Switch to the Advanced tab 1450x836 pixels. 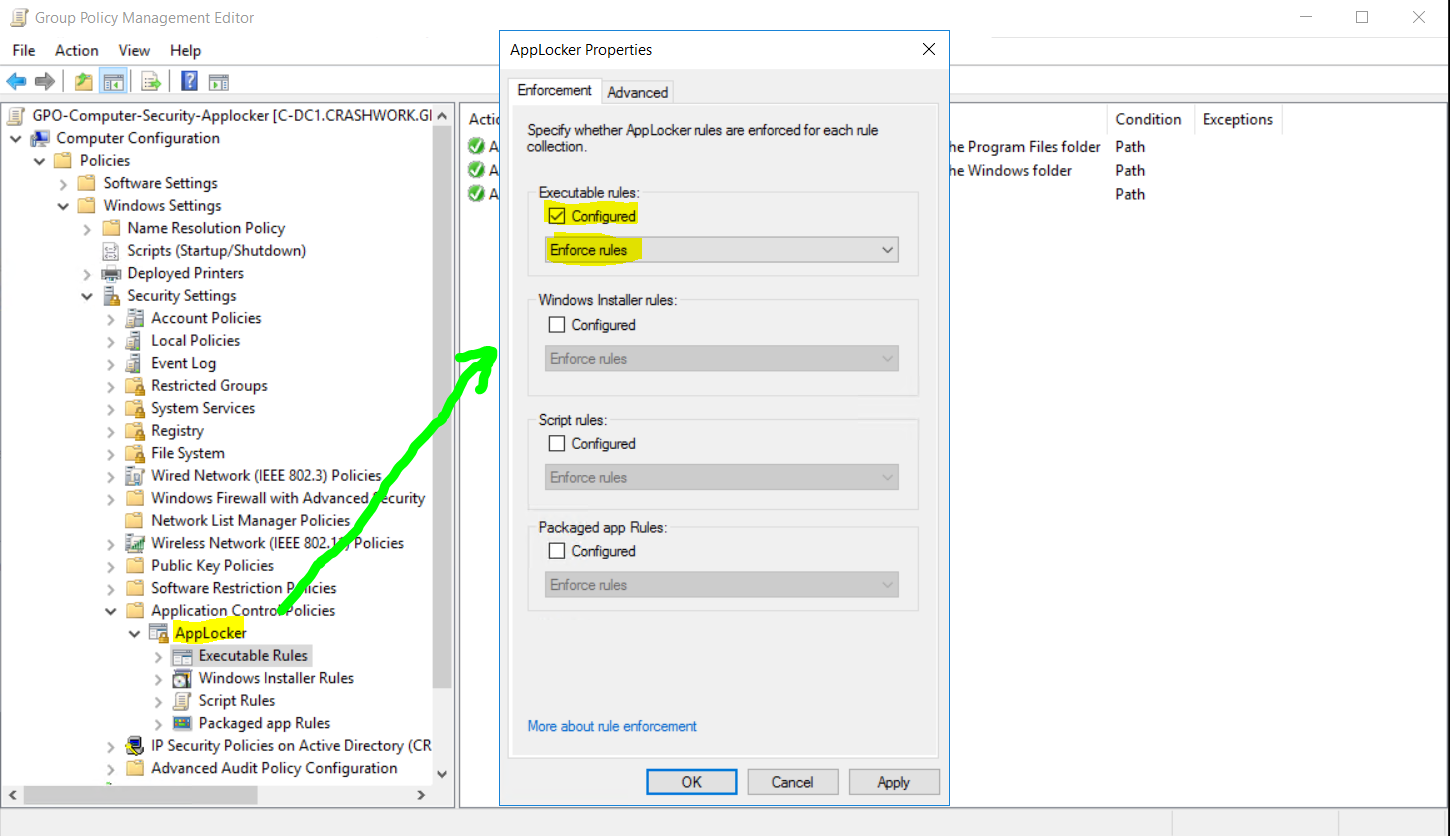tap(638, 92)
